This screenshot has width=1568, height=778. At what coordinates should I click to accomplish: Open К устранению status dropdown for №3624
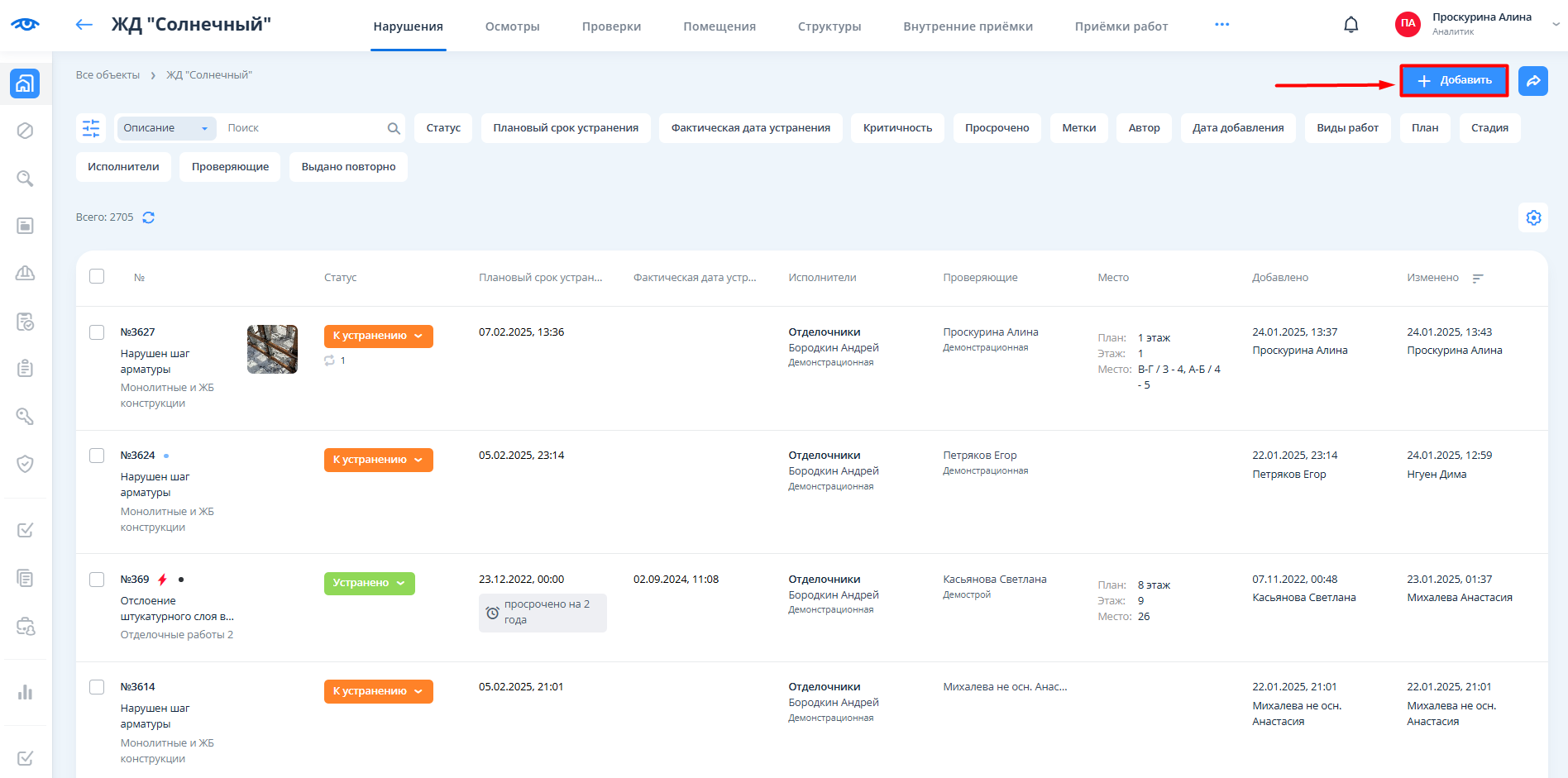(378, 460)
